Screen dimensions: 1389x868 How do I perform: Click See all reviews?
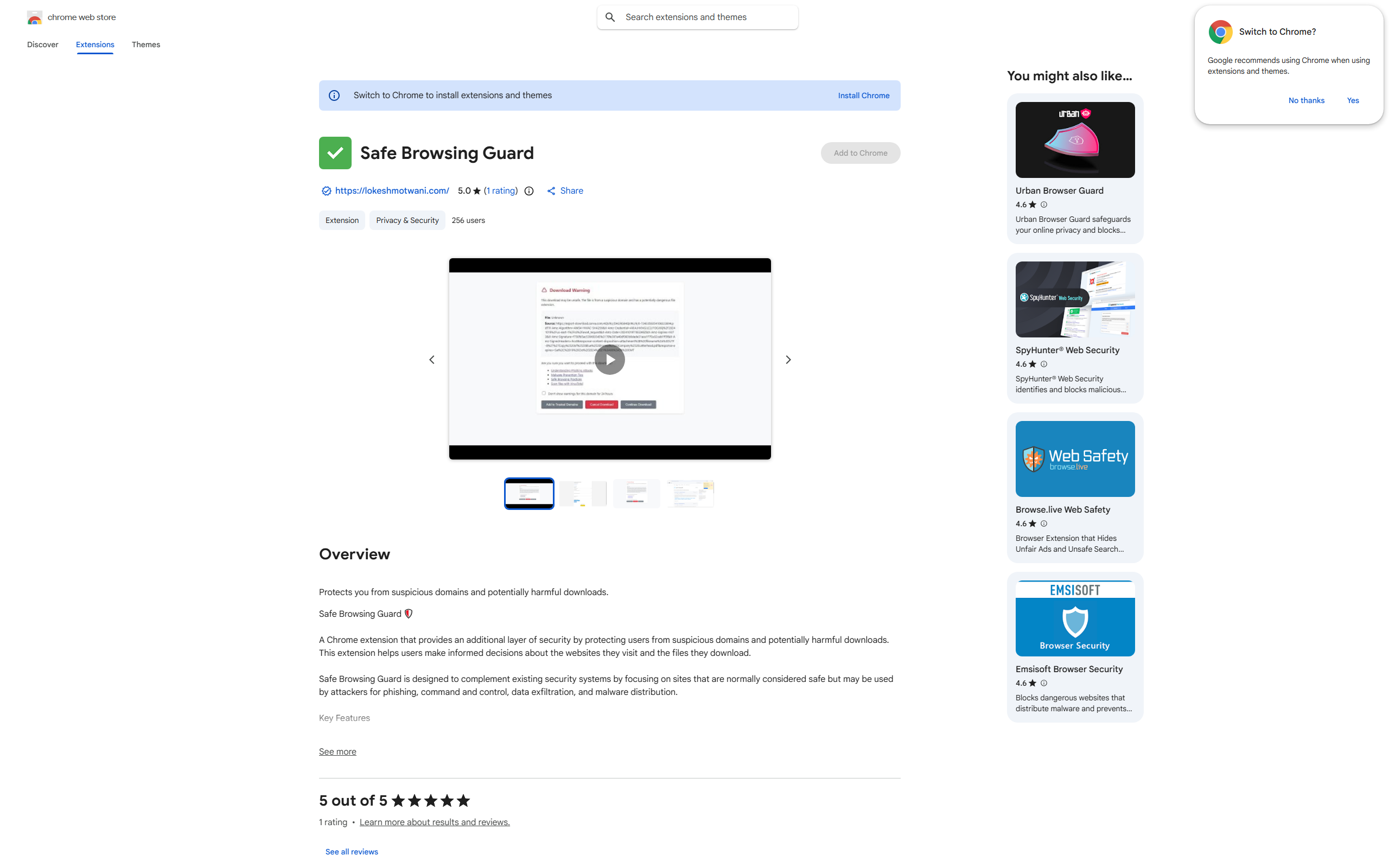(x=351, y=851)
